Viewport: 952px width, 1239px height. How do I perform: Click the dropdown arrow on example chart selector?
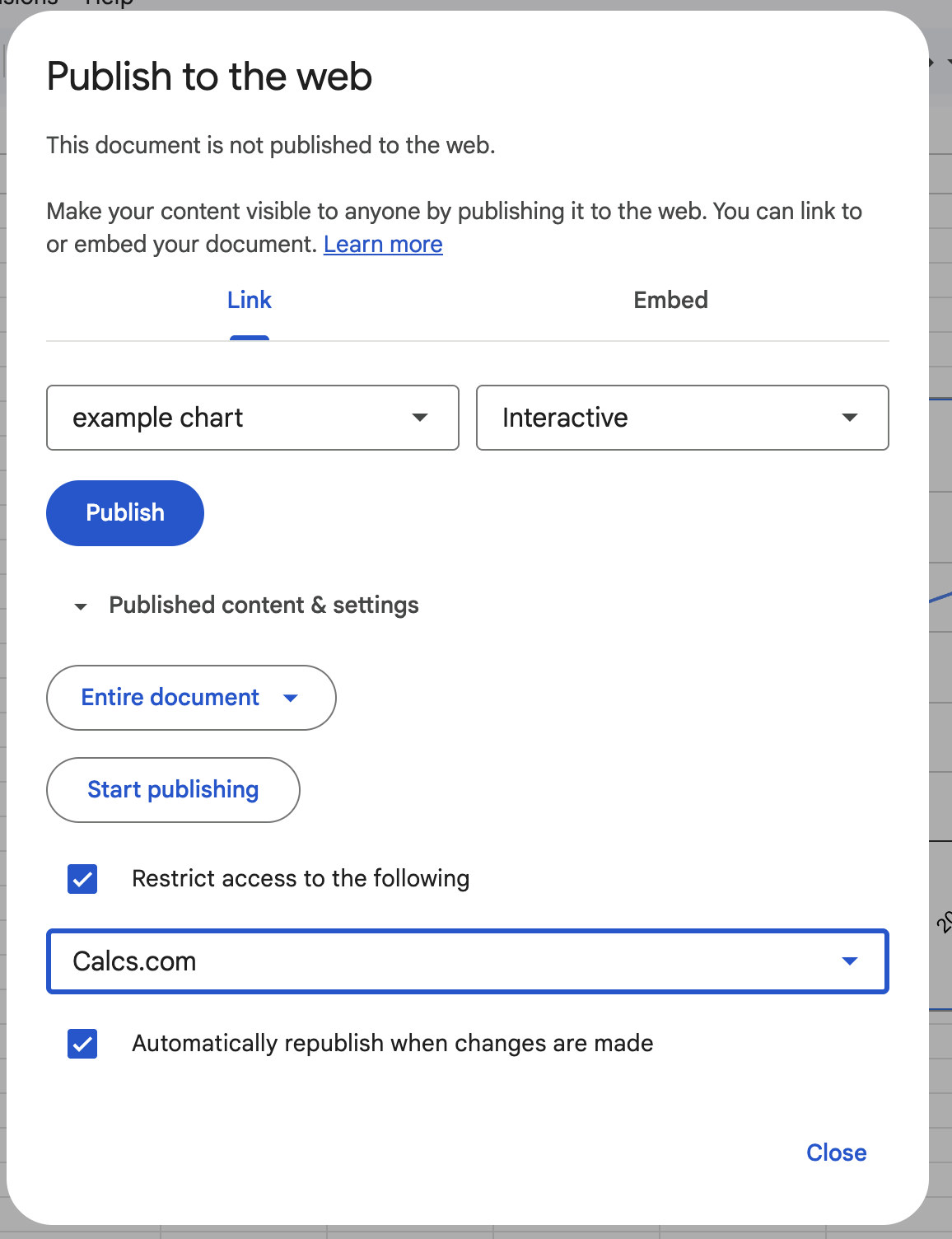(420, 418)
